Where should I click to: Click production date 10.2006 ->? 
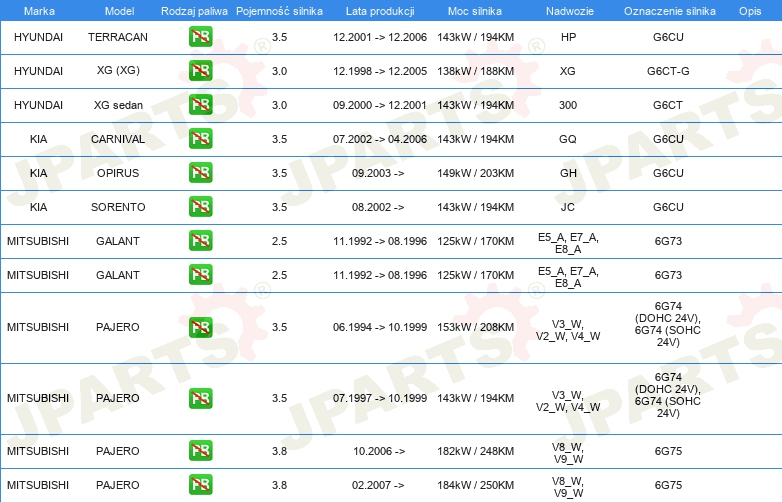(x=379, y=451)
